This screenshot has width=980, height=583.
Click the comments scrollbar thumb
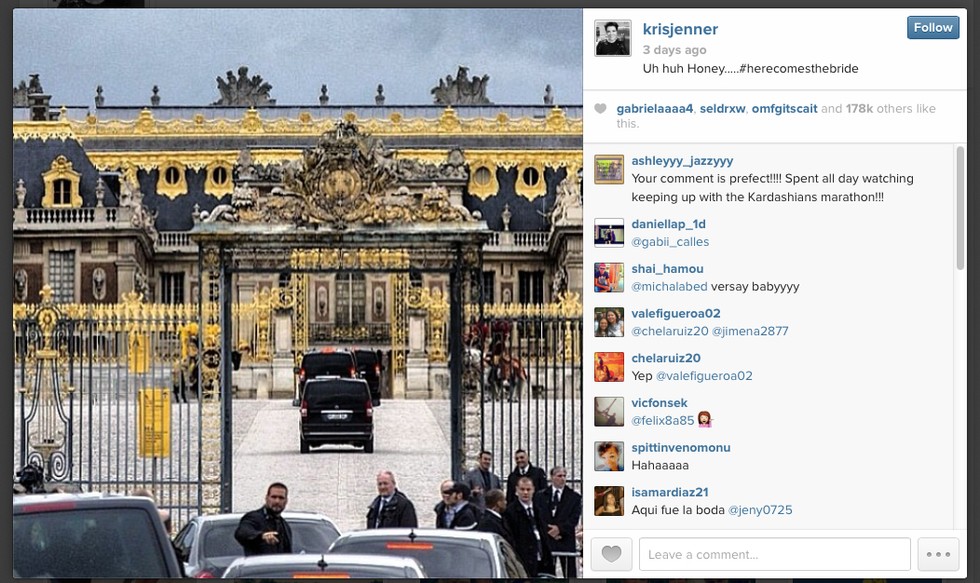tap(960, 208)
